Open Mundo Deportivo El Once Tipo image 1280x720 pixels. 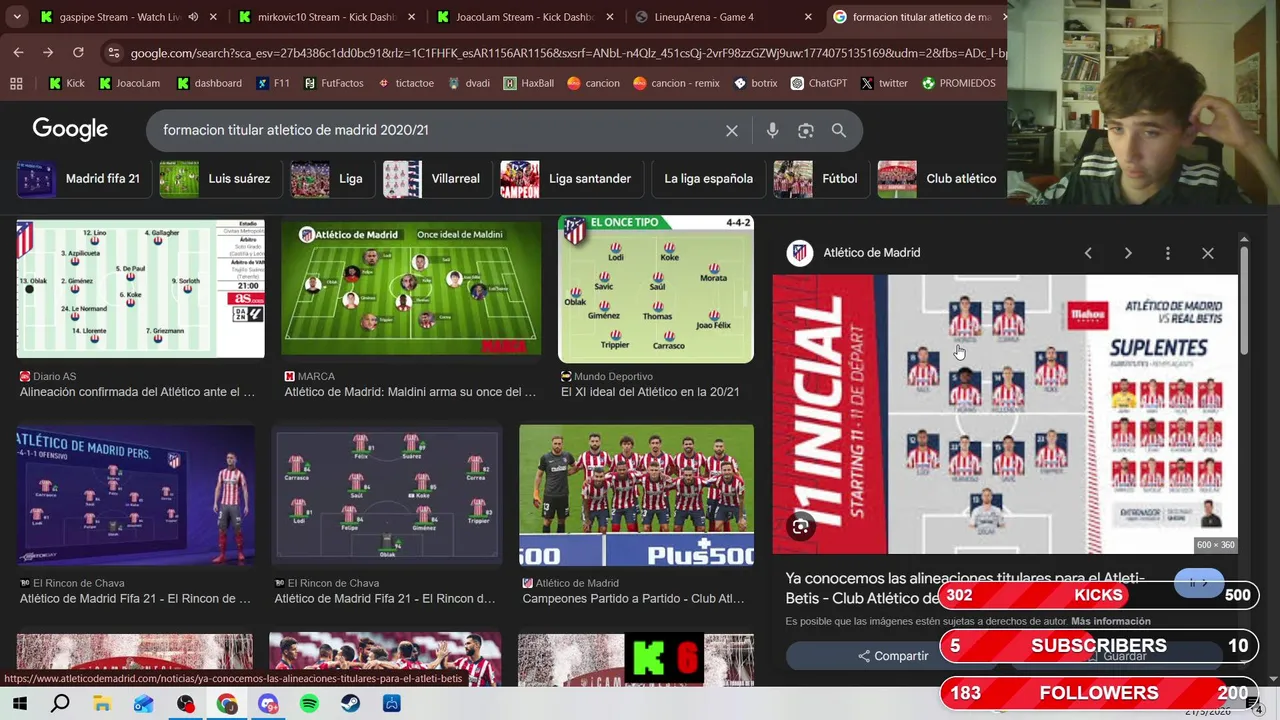pyautogui.click(x=656, y=288)
